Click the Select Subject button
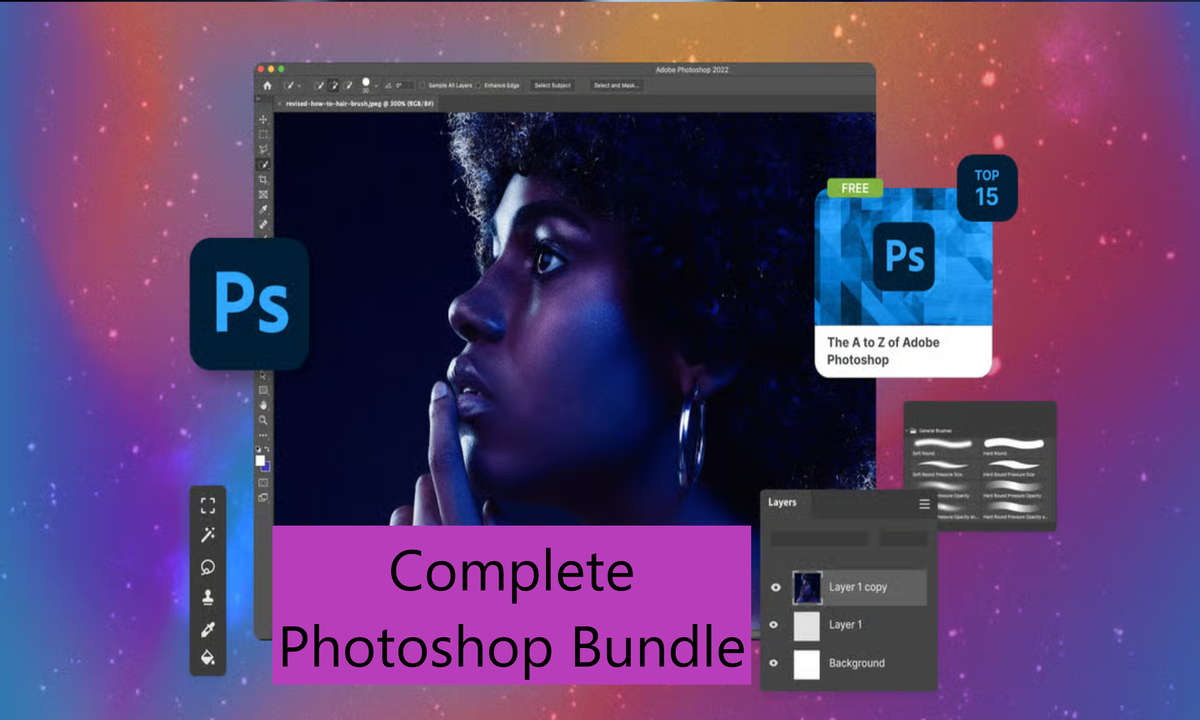The height and width of the screenshot is (720, 1200). tap(552, 85)
